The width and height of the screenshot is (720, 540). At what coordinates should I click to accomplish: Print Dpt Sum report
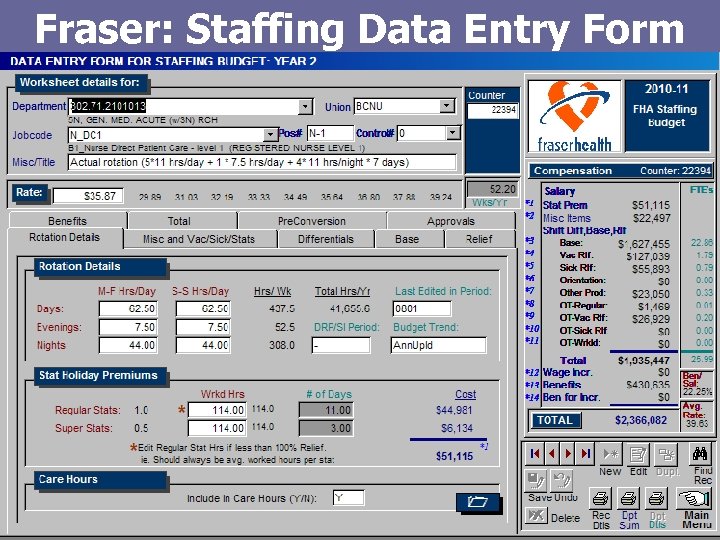point(629,498)
